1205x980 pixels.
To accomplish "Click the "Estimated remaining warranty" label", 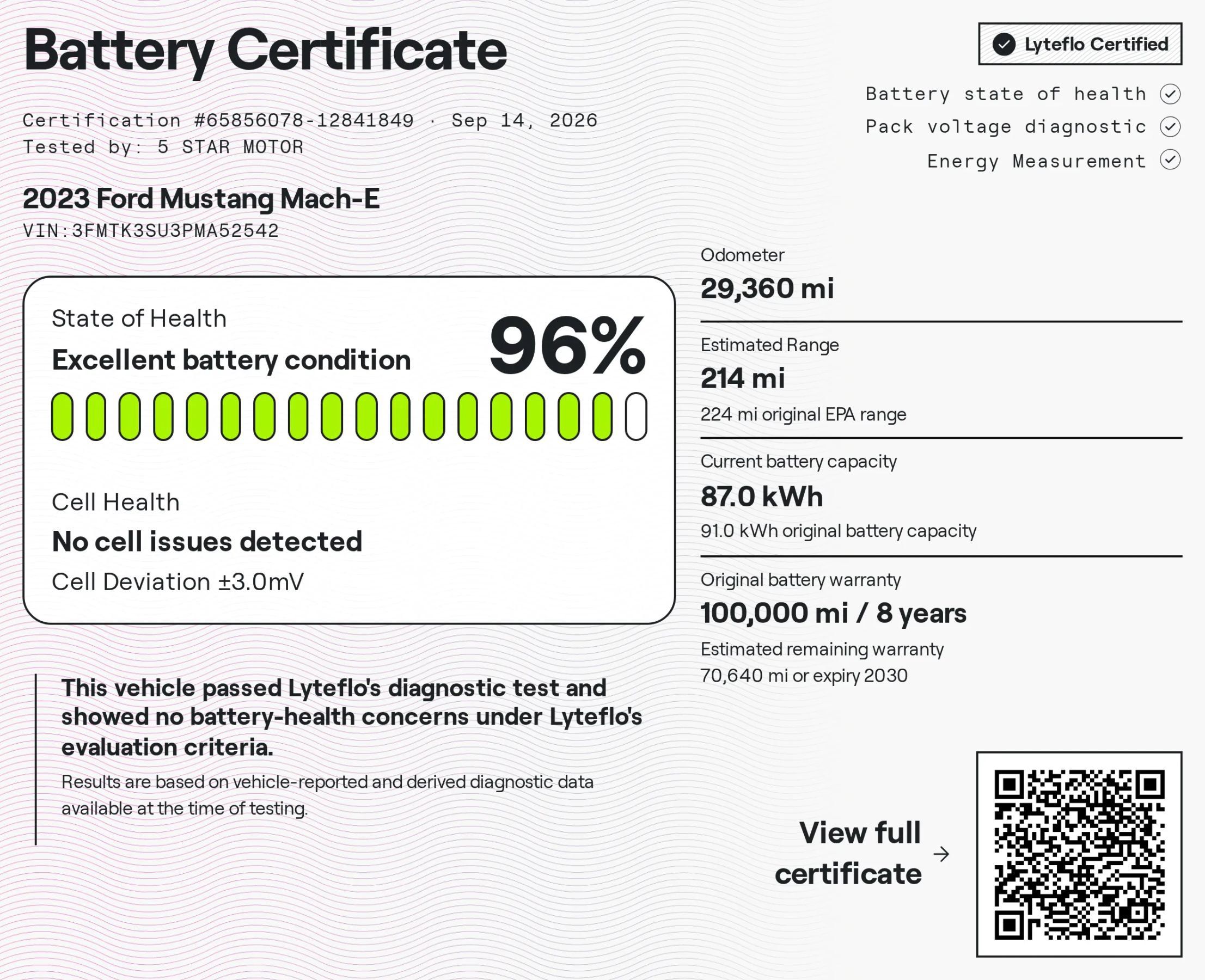I will click(822, 649).
